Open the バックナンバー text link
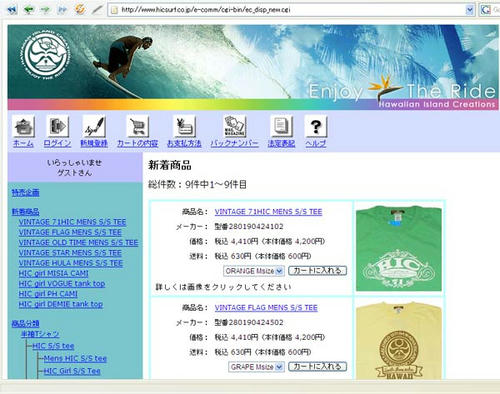Viewport: 500px width, 394px height. pos(235,143)
